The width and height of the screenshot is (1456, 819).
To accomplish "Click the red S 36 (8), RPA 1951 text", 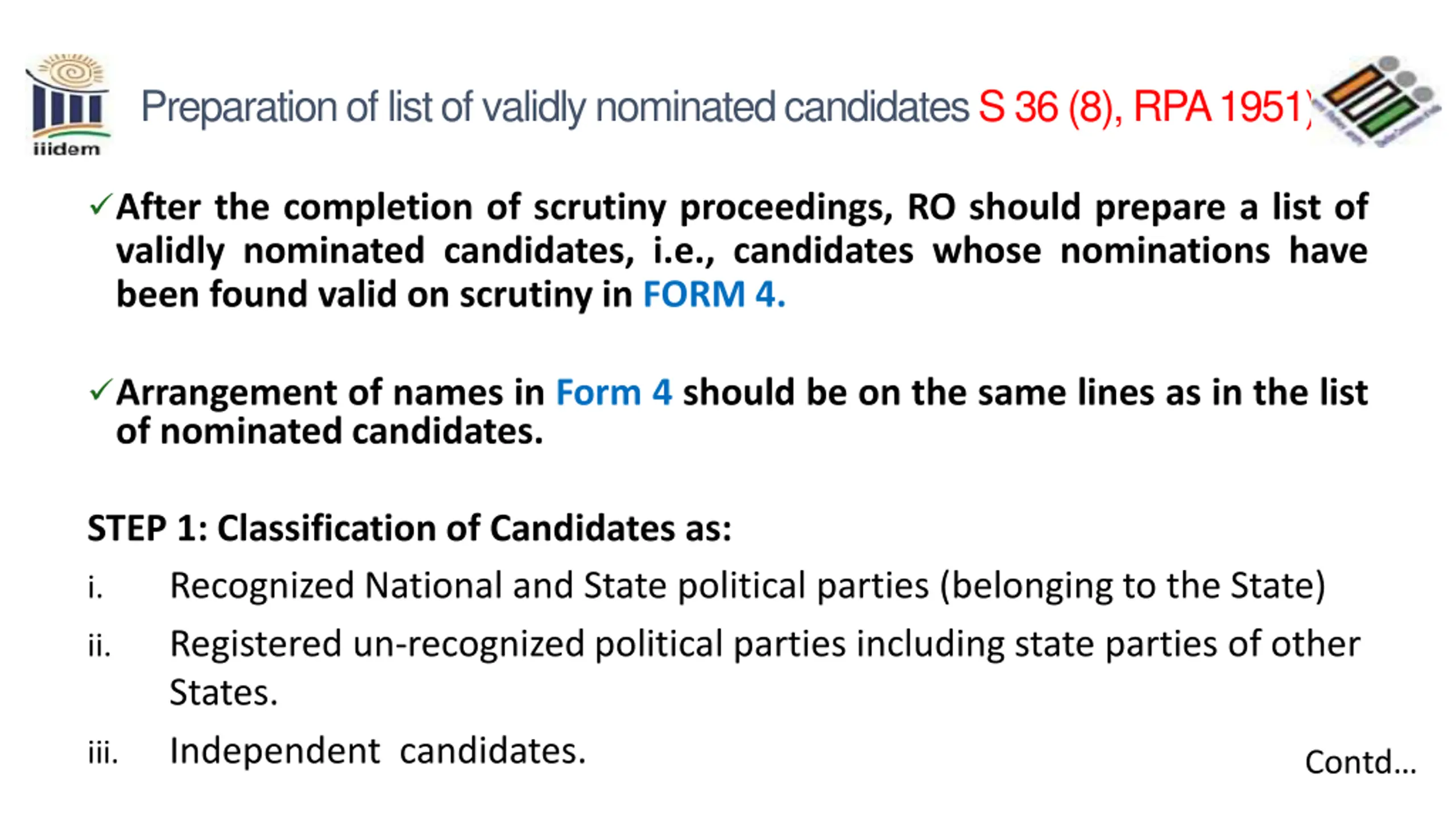I will (1144, 106).
